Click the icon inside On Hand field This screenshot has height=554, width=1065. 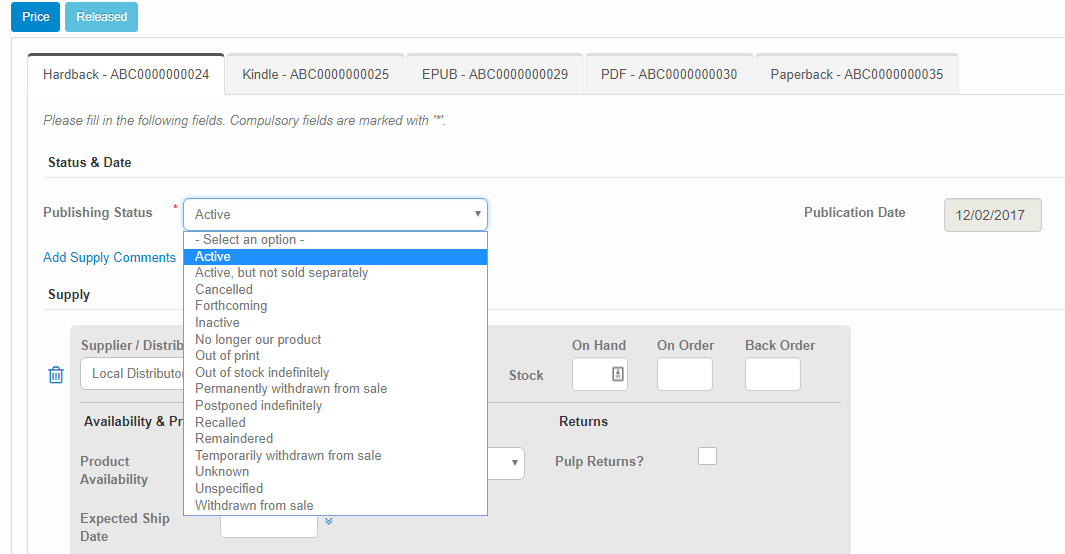tap(617, 374)
